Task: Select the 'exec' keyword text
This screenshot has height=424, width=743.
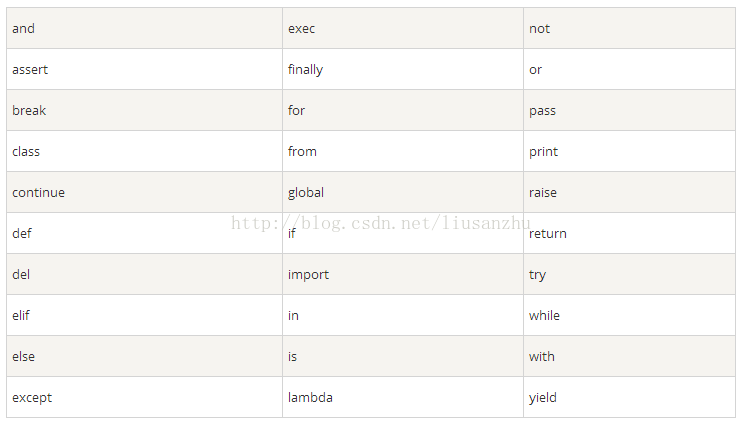Action: 301,29
